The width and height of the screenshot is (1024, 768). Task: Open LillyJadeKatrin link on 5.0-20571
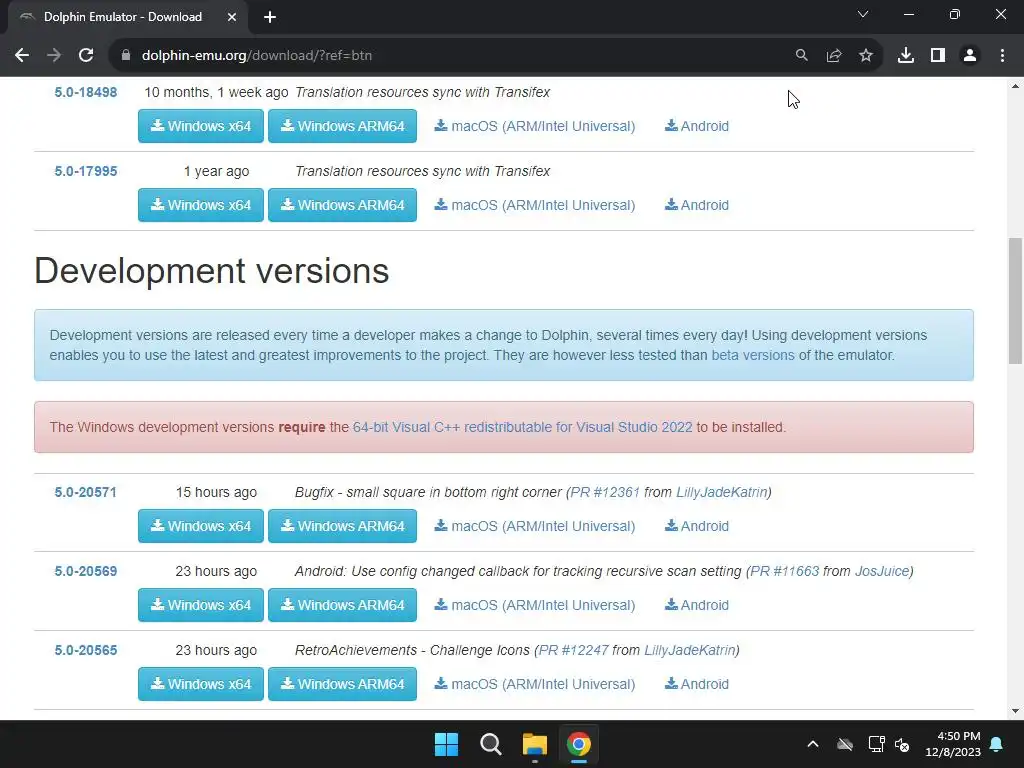pyautogui.click(x=722, y=492)
